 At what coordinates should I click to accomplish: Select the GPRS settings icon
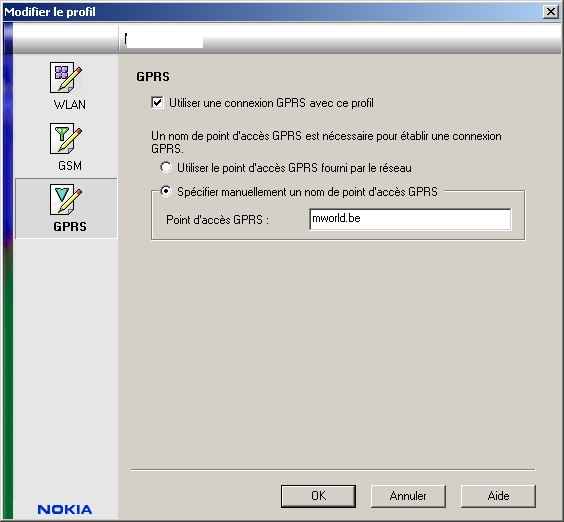pos(66,200)
